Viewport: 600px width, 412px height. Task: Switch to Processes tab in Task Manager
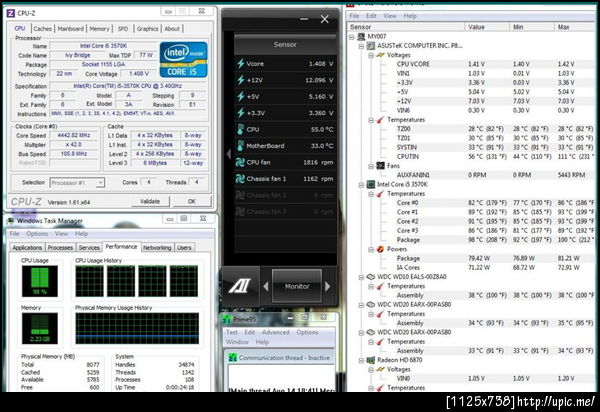click(x=60, y=248)
